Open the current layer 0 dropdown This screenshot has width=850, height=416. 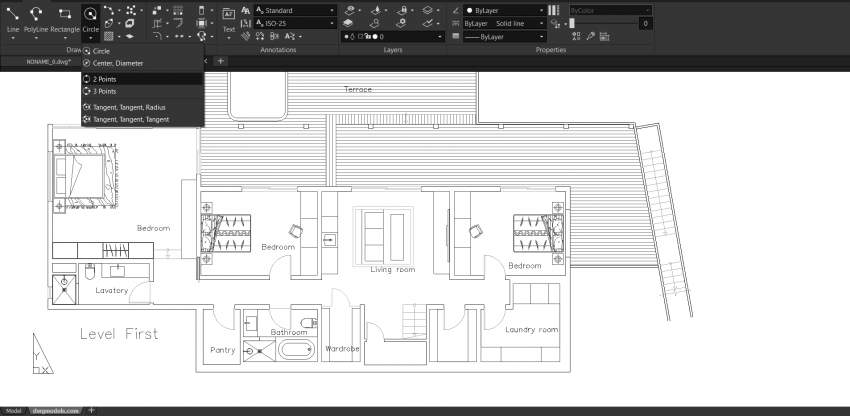click(393, 37)
